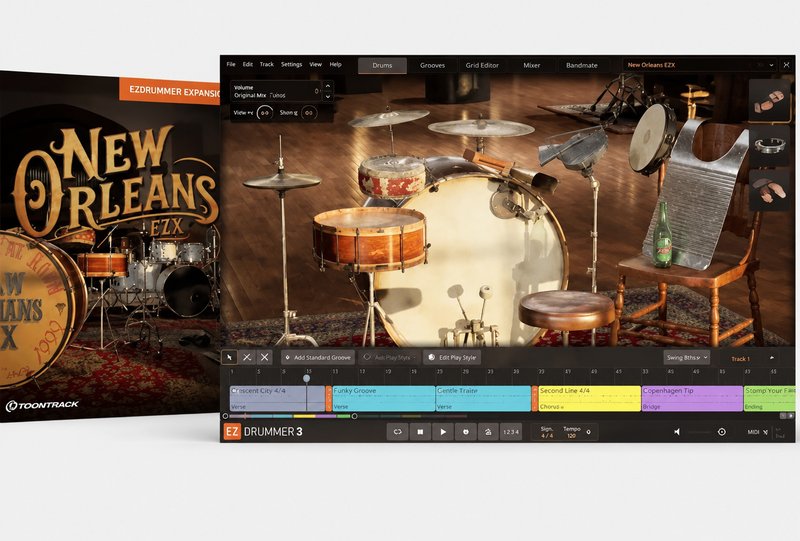The height and width of the screenshot is (541, 800).
Task: Click the Sign. 4/4 time signature
Action: [546, 432]
